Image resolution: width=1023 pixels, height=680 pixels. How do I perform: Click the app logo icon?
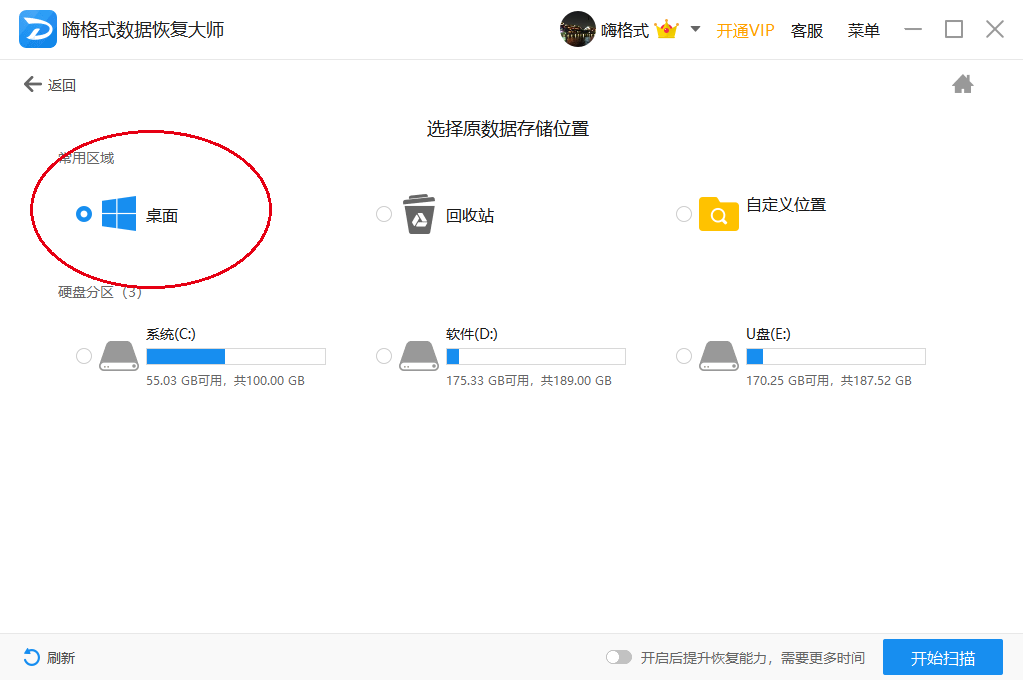(37, 29)
